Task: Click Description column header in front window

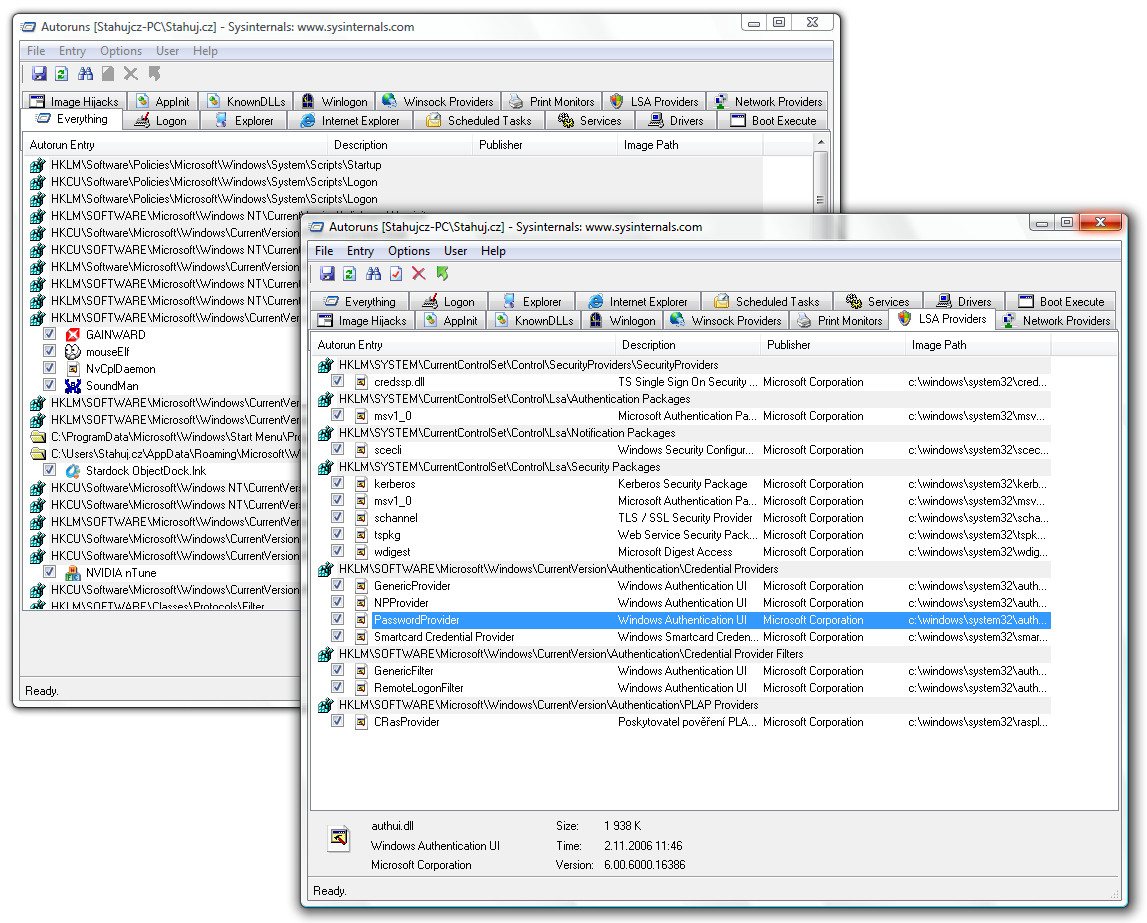Action: pos(688,344)
